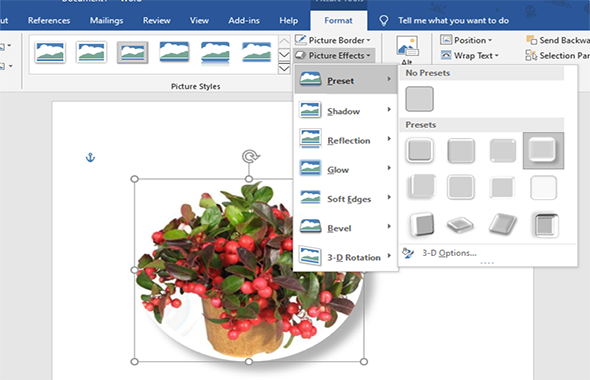This screenshot has width=590, height=380.
Task: Expand the Picture Styles gallery more arrow
Action: click(x=284, y=69)
